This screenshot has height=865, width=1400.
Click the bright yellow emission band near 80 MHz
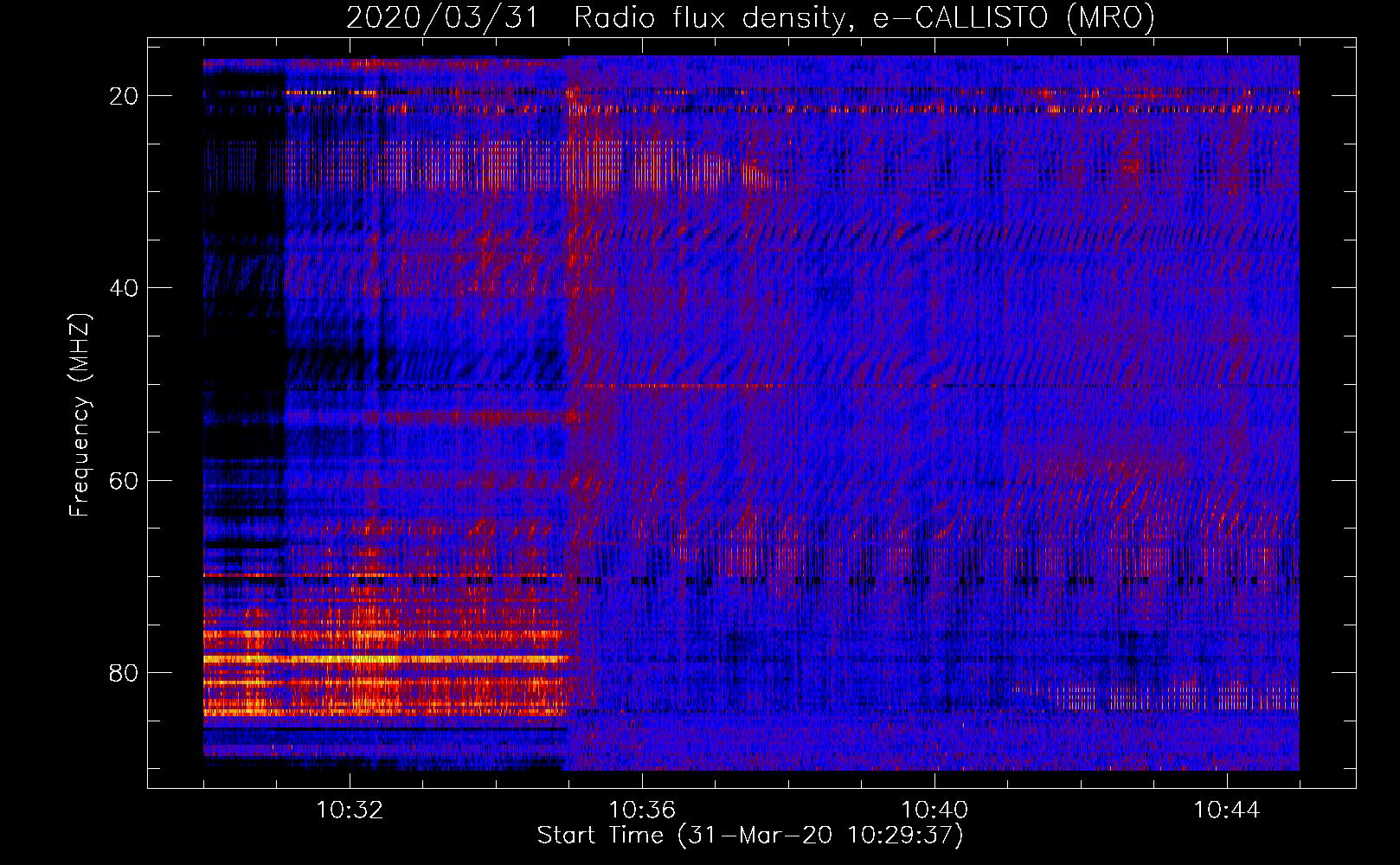point(386,659)
